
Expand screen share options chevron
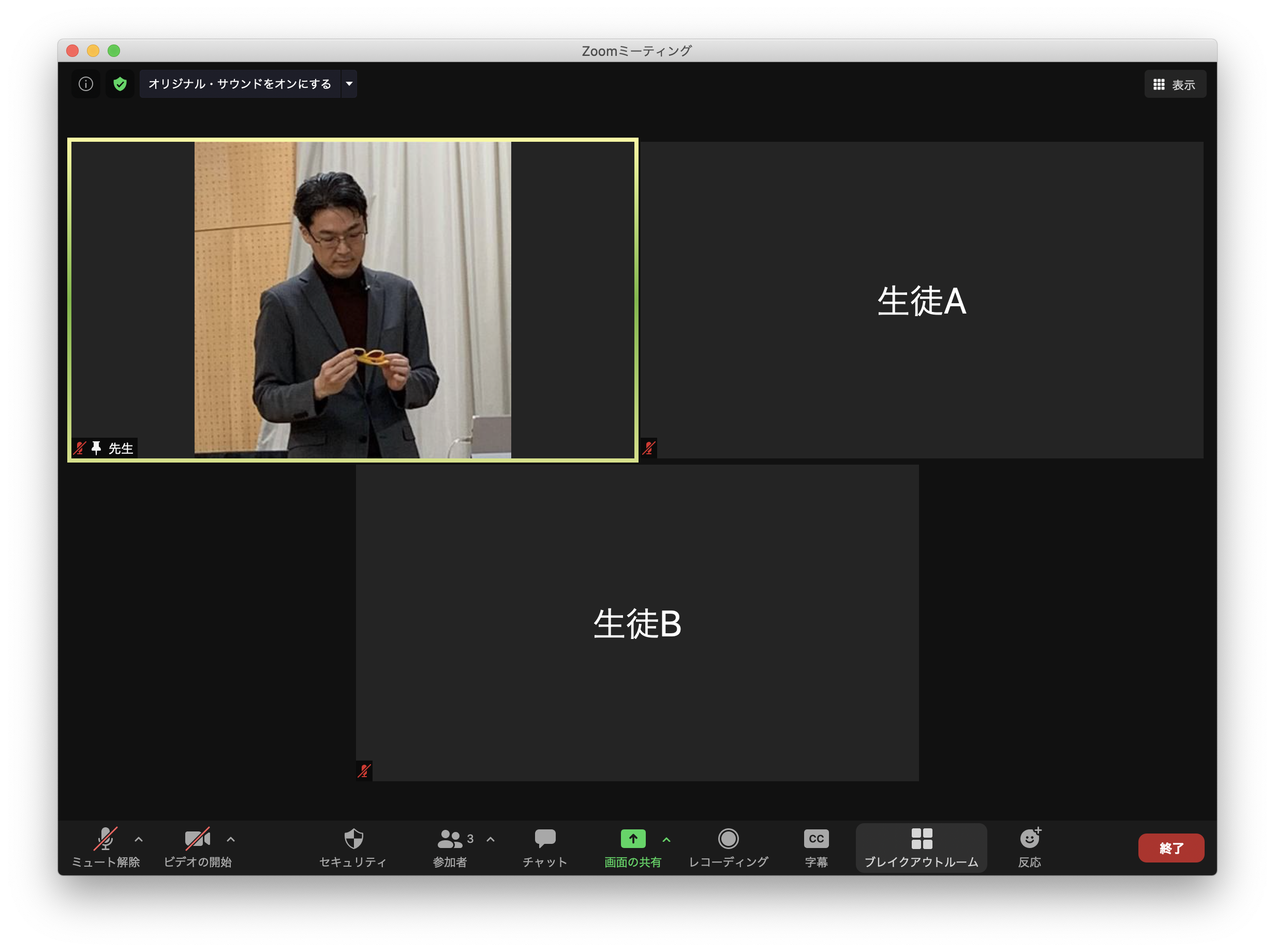coord(667,839)
